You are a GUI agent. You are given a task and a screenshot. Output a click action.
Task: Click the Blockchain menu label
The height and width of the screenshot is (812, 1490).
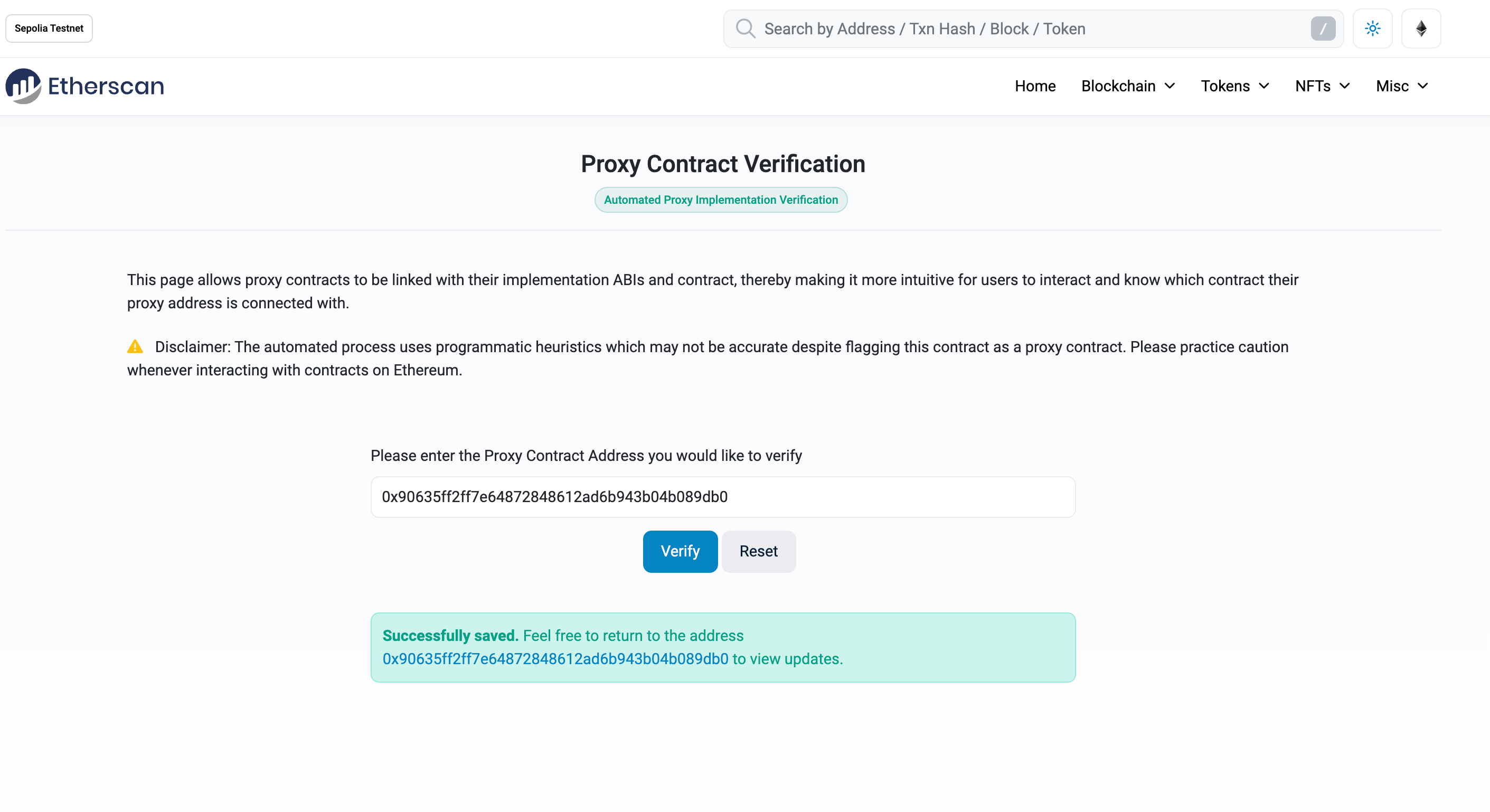tap(1117, 86)
